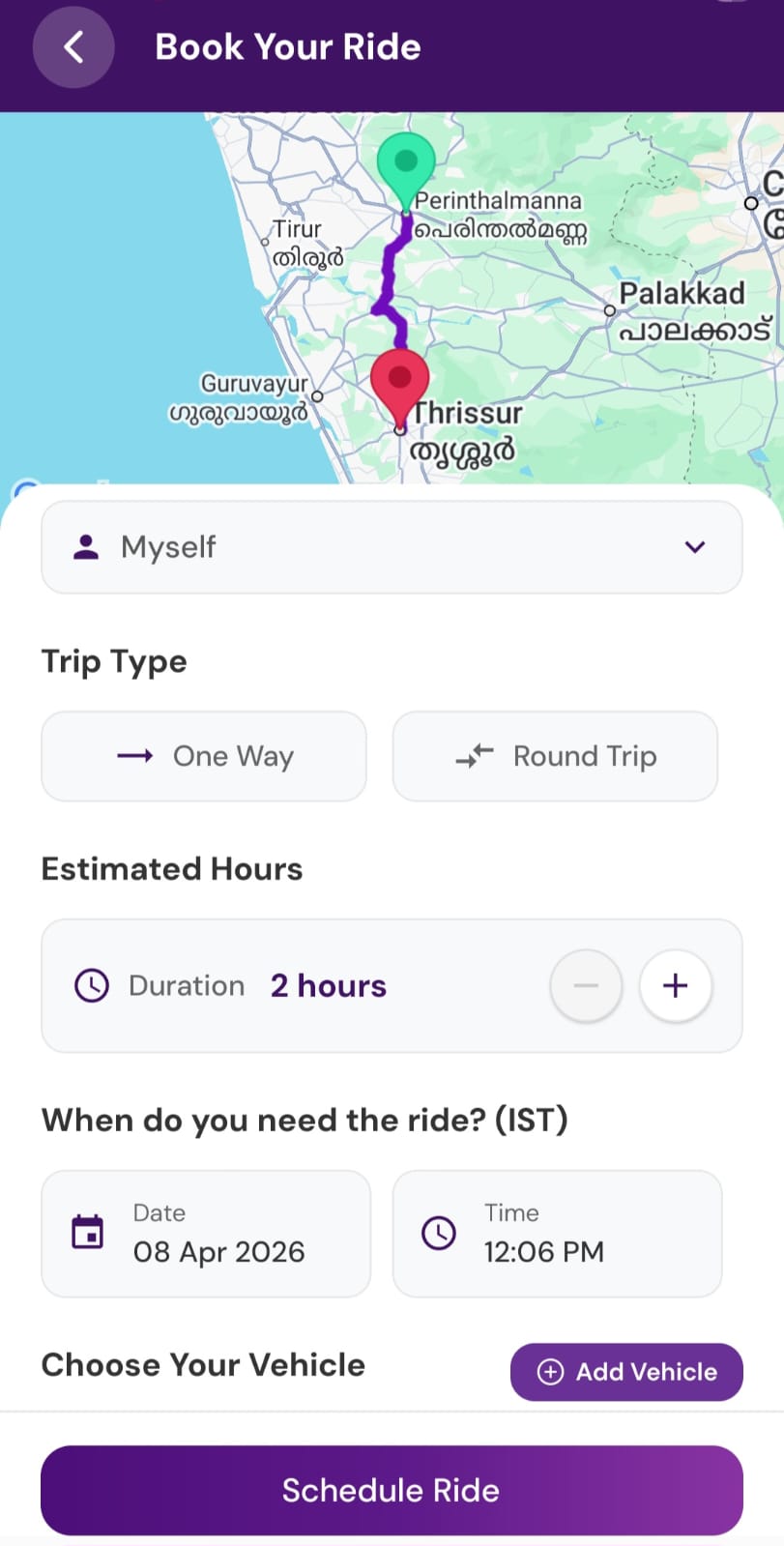The image size is (784, 1546).
Task: Open the Myself rider dropdown
Action: [392, 547]
